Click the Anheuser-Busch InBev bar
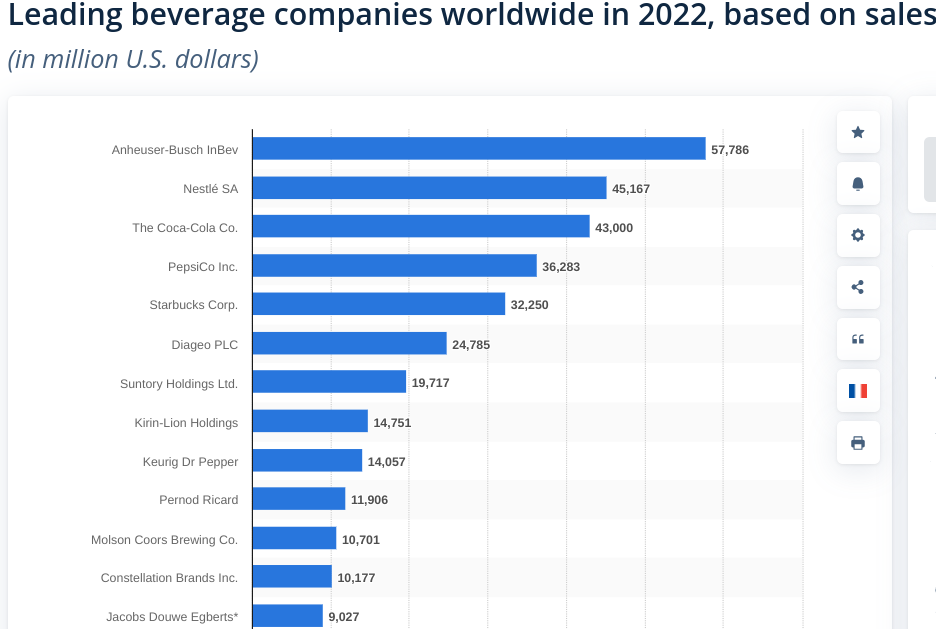The height and width of the screenshot is (629, 936). tap(479, 149)
